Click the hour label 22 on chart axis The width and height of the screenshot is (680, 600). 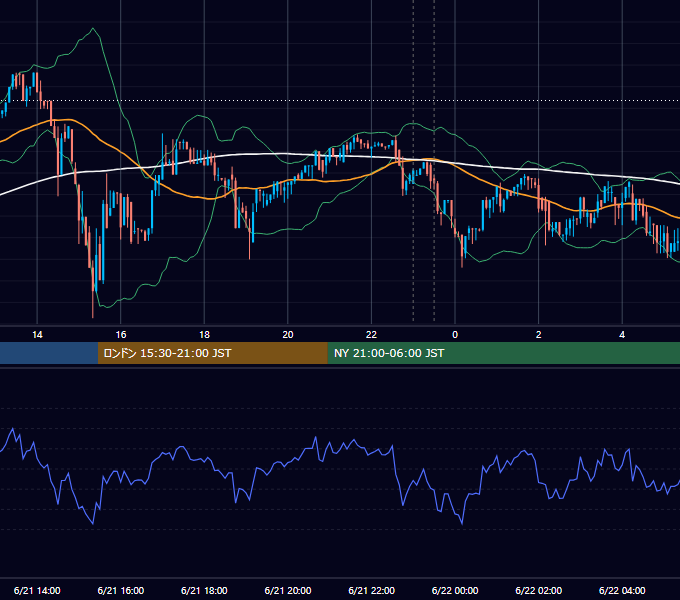[371, 335]
